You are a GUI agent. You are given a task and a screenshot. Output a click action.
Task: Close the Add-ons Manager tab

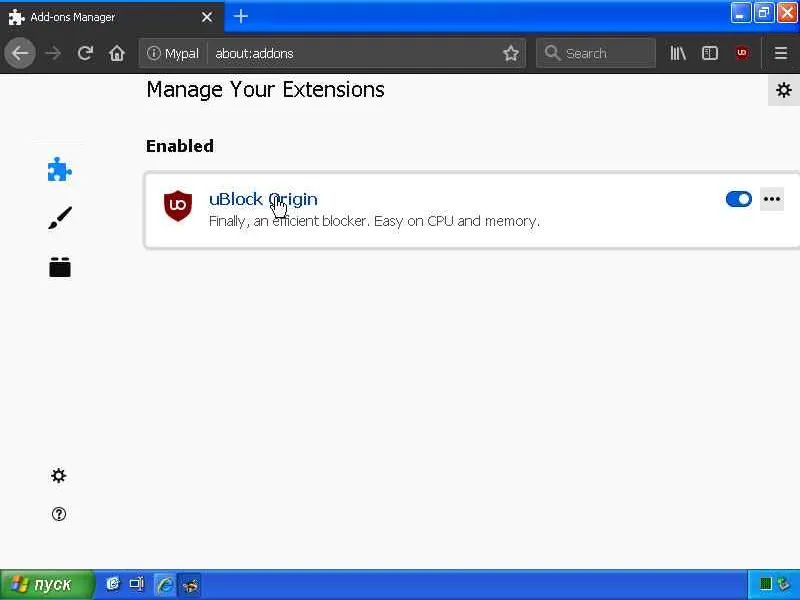click(x=207, y=17)
